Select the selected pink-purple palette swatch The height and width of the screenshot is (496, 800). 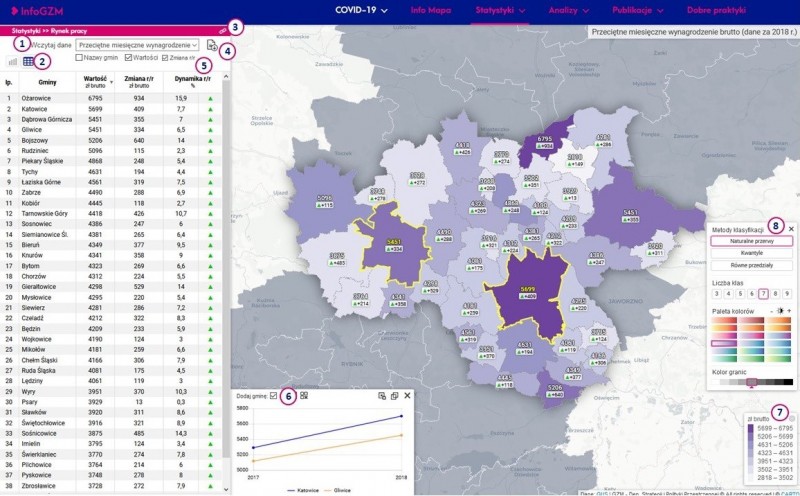[724, 343]
